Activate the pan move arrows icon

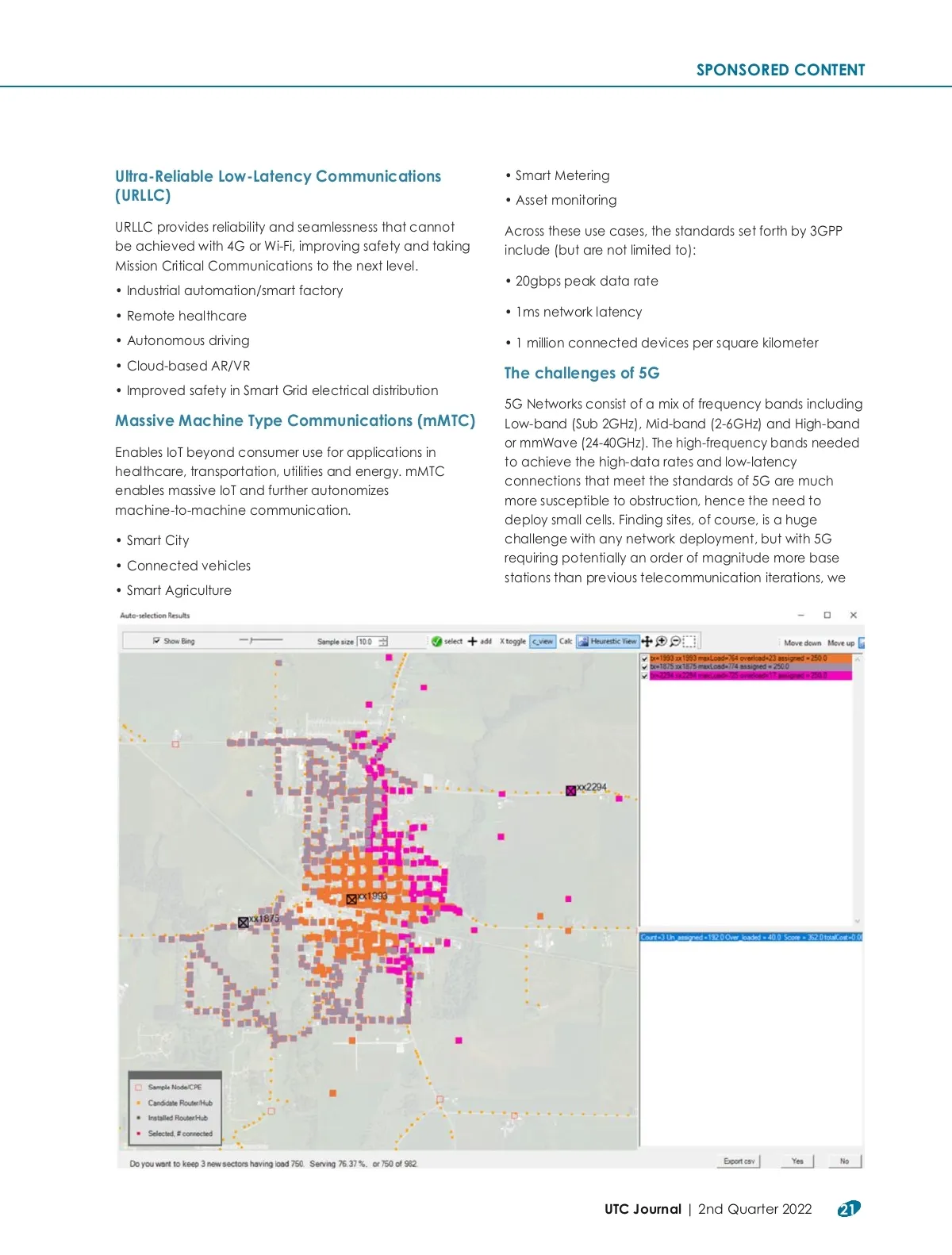click(647, 641)
